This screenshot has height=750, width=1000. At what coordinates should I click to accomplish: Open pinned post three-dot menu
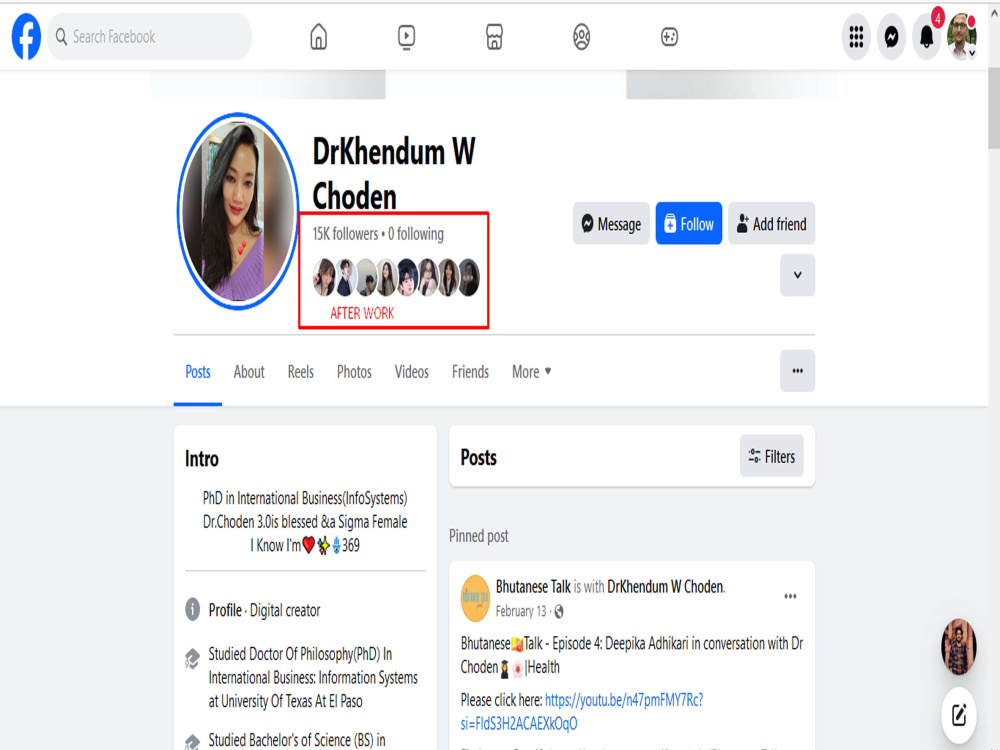click(790, 596)
